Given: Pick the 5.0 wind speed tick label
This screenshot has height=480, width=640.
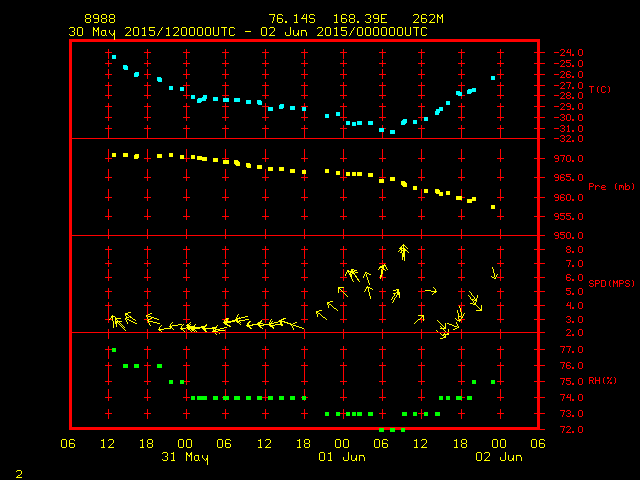Looking at the screenshot, I should 574,292.
